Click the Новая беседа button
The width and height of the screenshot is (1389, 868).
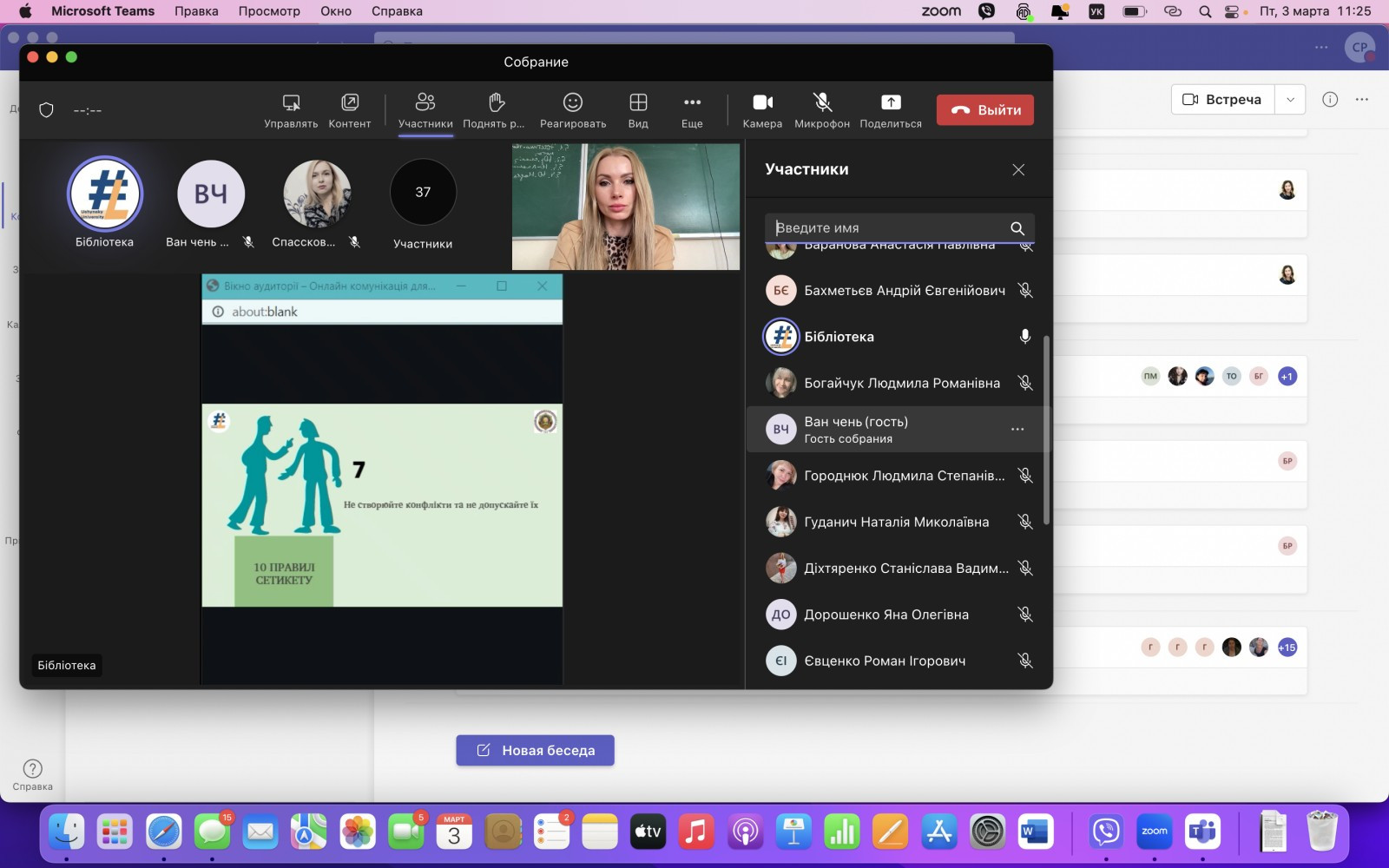tap(535, 750)
